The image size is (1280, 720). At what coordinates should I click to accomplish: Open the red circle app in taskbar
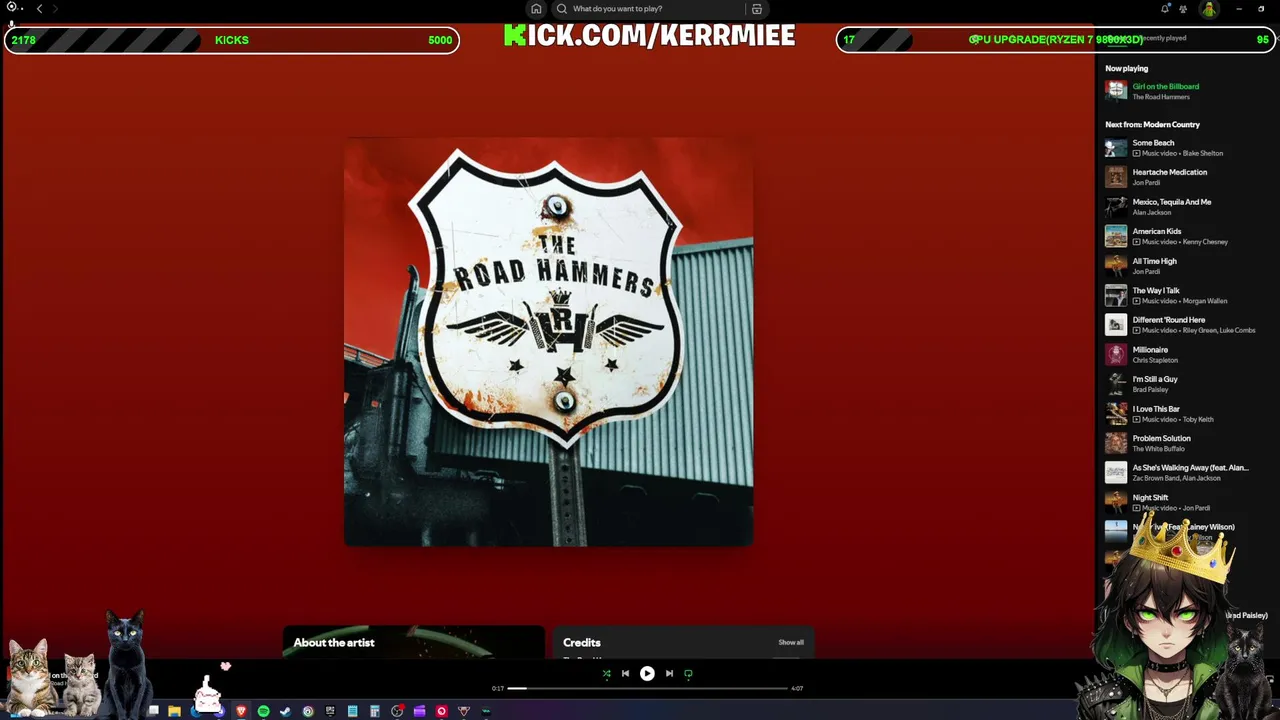tap(441, 711)
